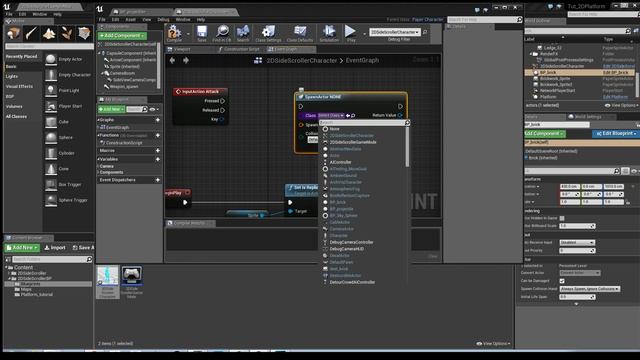640x360 pixels.
Task: Switch to the Construction Script tab
Action: [239, 49]
